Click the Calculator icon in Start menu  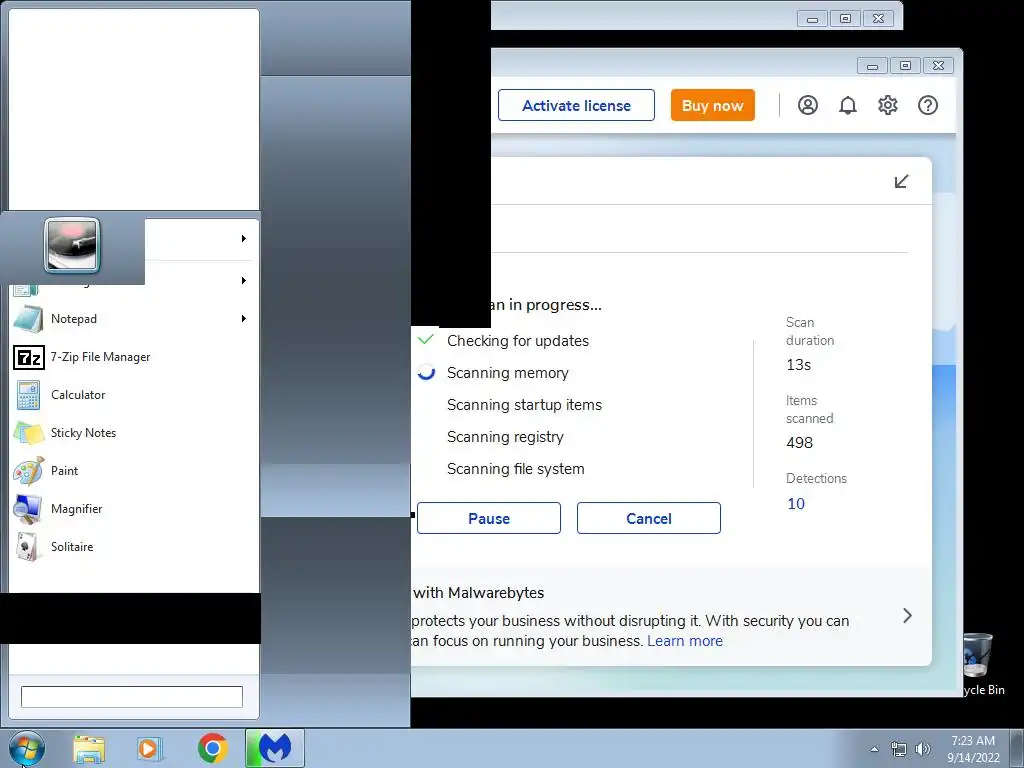28,394
